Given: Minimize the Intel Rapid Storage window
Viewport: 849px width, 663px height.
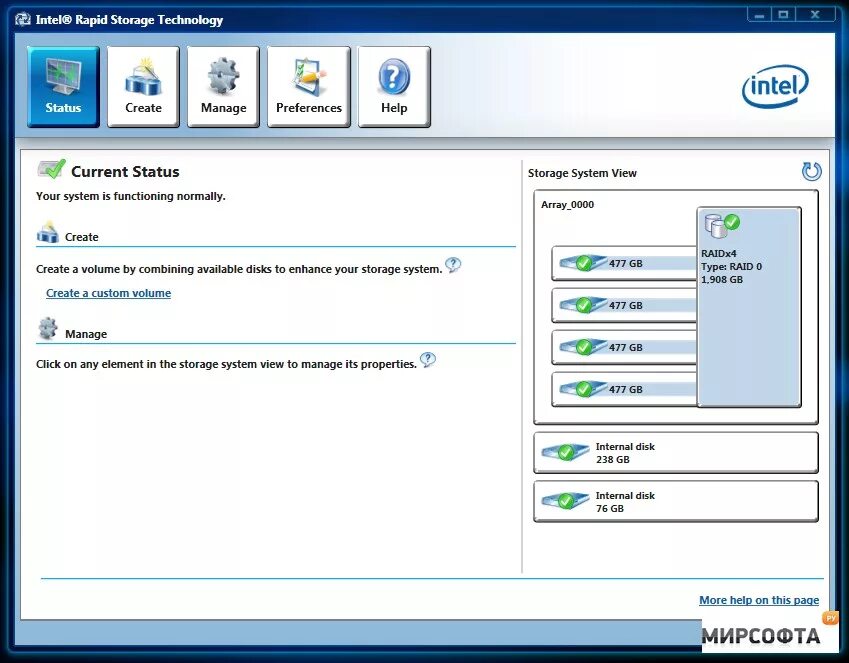Looking at the screenshot, I should click(760, 15).
